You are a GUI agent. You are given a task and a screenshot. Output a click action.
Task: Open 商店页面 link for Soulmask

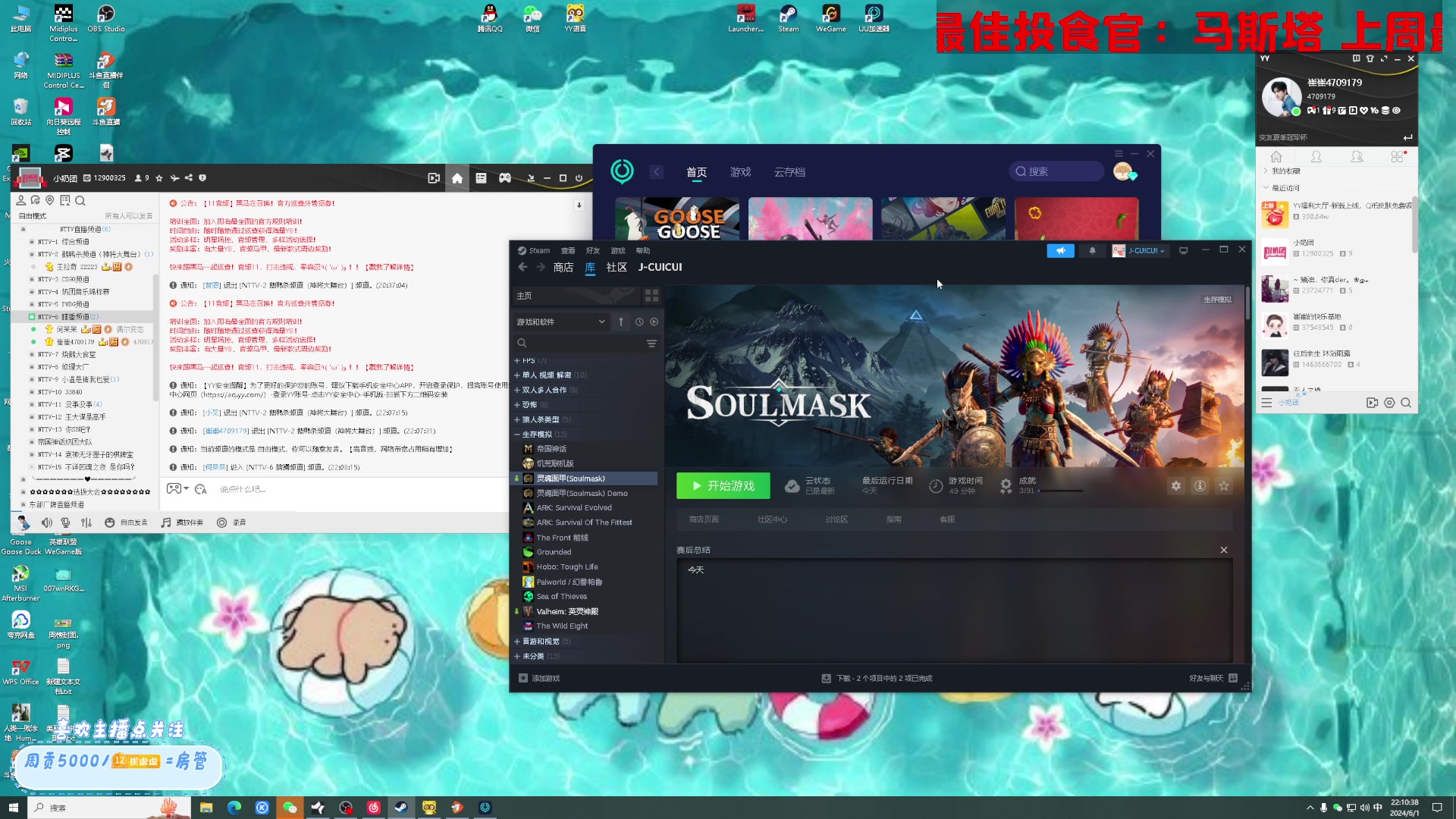pos(704,519)
